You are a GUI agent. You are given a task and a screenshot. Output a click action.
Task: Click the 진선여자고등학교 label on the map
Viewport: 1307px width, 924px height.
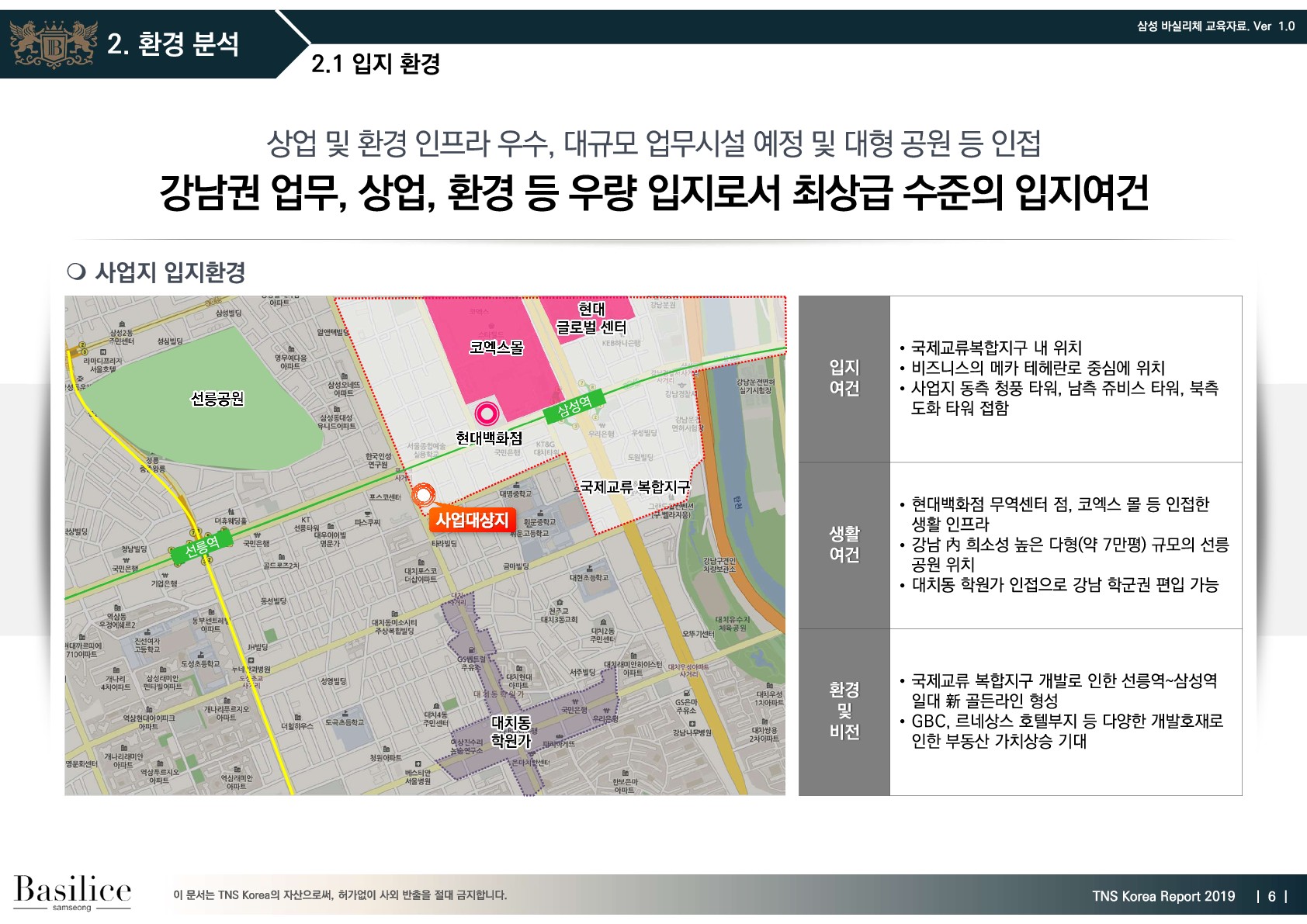tap(147, 645)
